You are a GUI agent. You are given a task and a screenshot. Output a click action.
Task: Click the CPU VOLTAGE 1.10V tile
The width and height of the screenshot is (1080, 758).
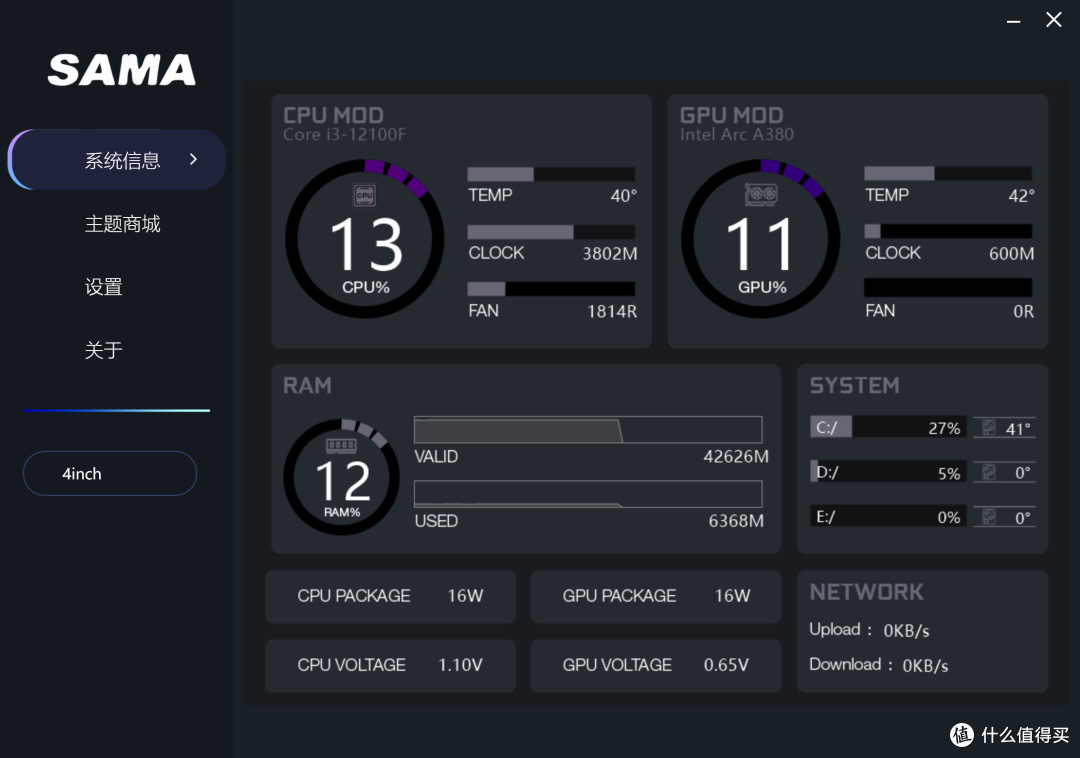pyautogui.click(x=391, y=666)
